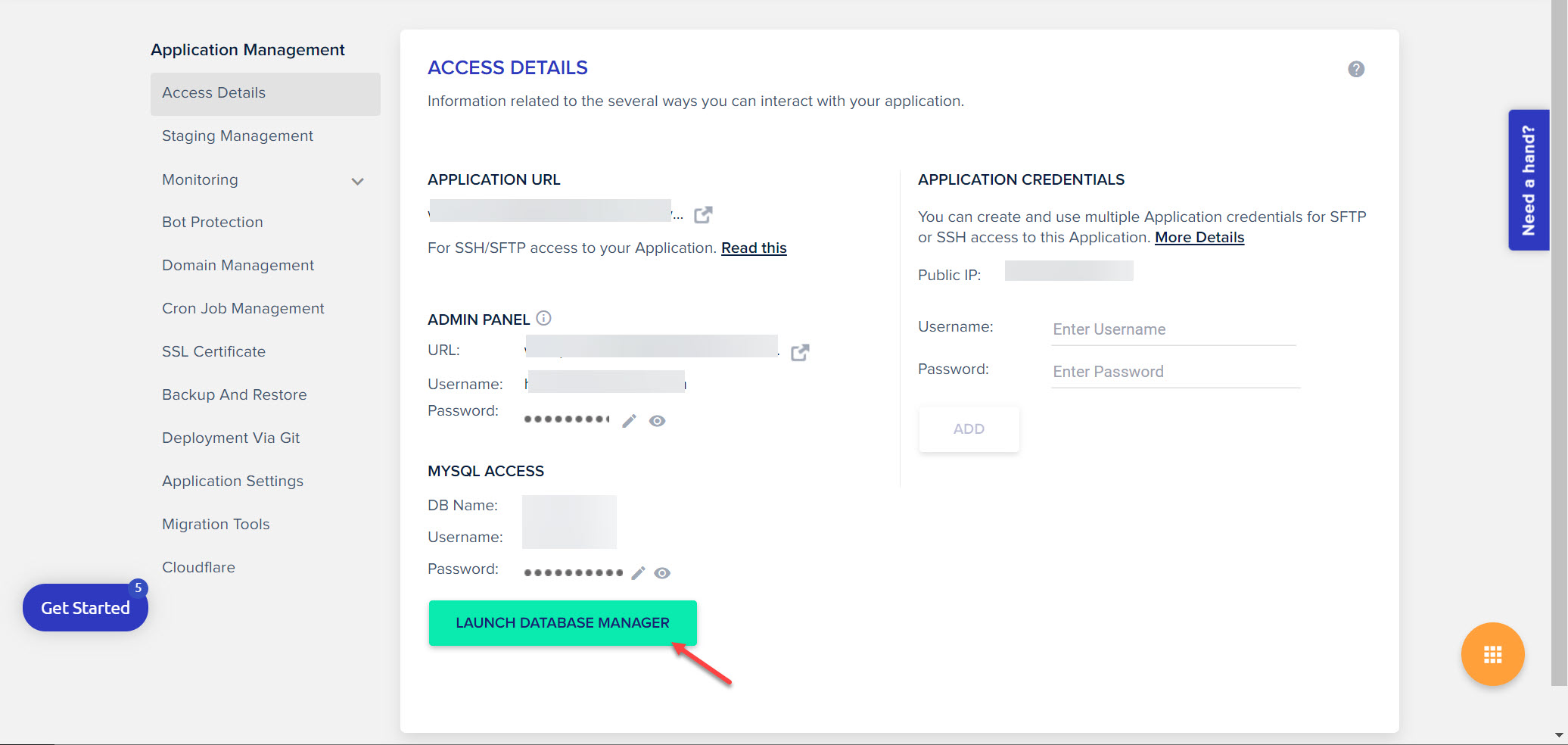Open Cron Job Management
Viewport: 1568px width, 745px height.
pos(243,309)
